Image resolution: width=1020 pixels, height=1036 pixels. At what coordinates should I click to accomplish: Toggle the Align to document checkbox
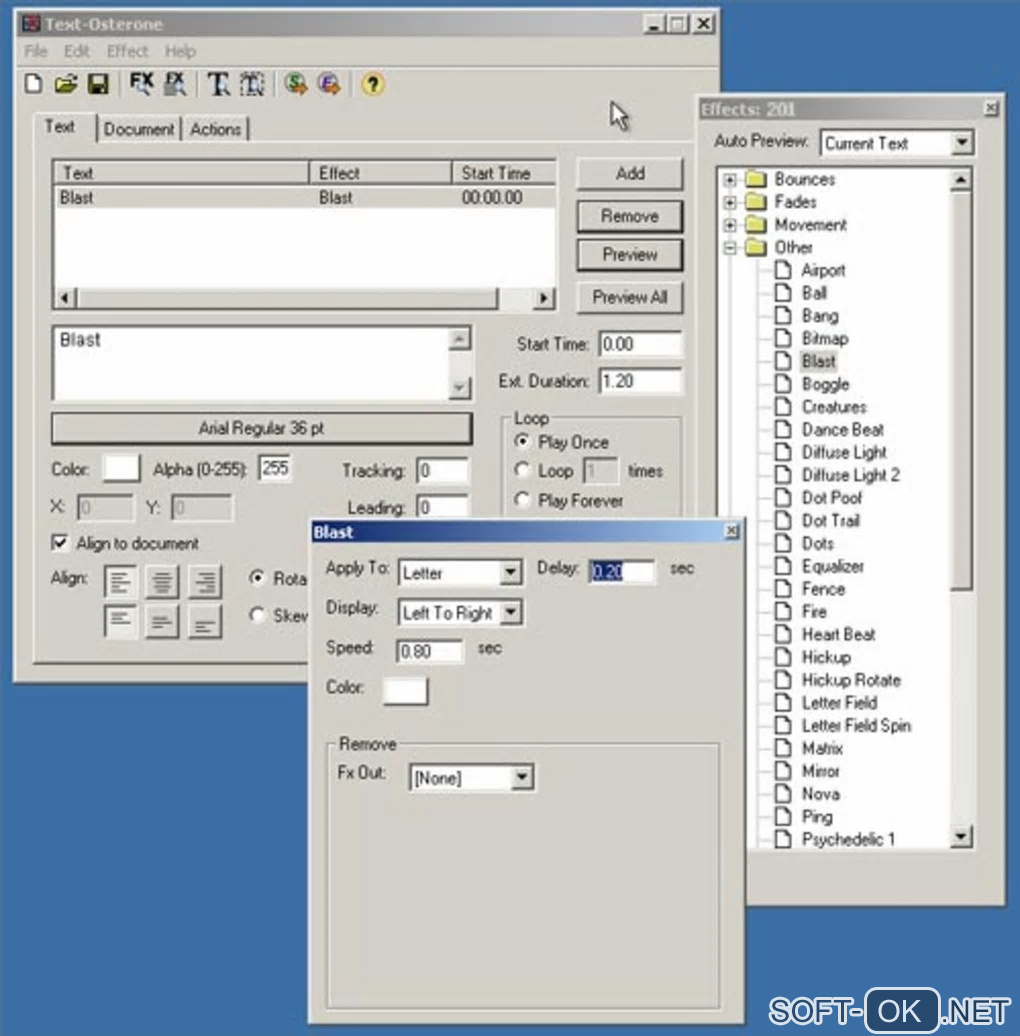point(59,542)
